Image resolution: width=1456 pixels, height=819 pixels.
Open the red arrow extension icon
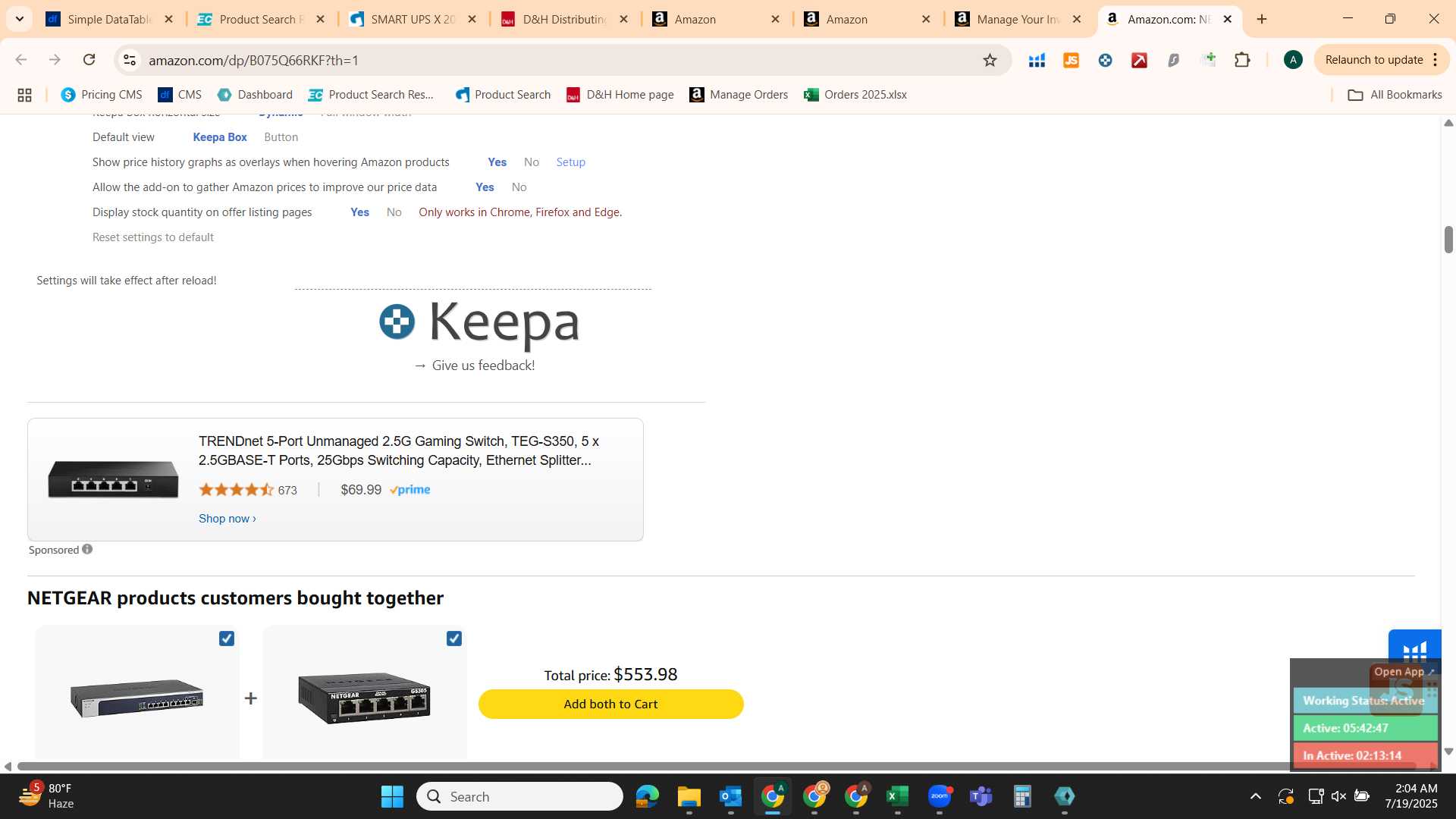[x=1139, y=60]
